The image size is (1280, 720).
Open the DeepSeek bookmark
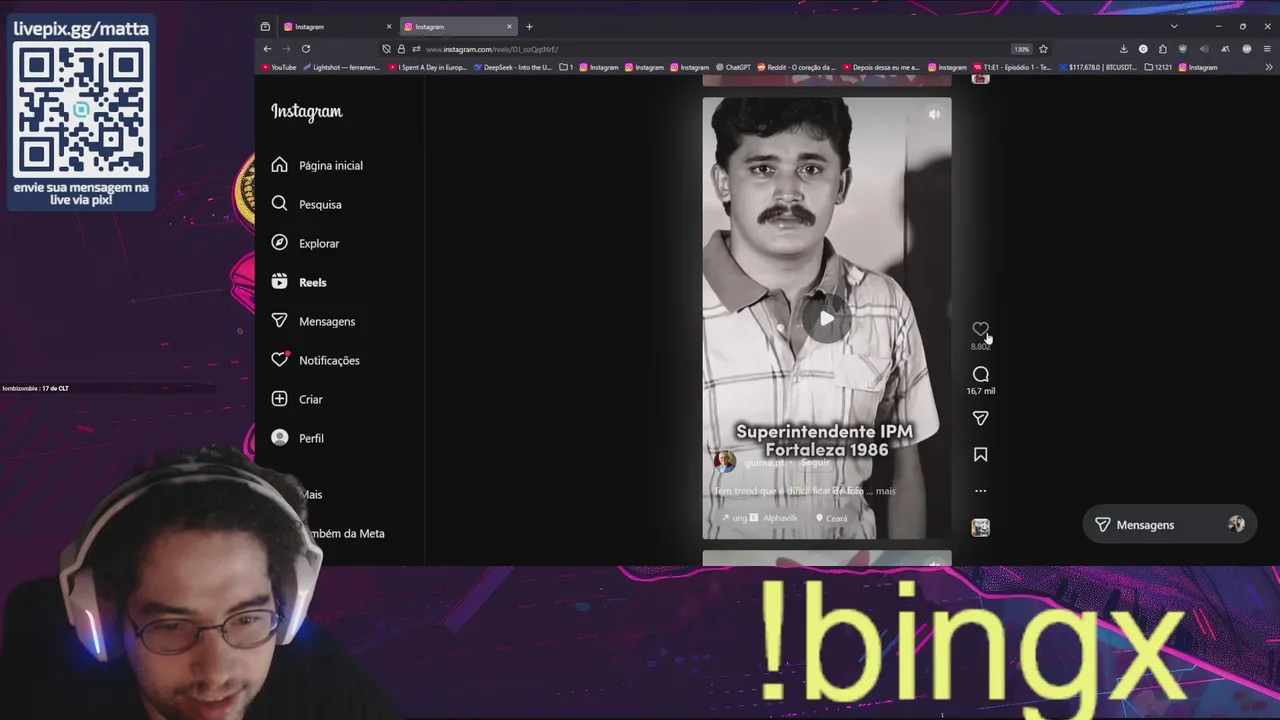tap(513, 67)
